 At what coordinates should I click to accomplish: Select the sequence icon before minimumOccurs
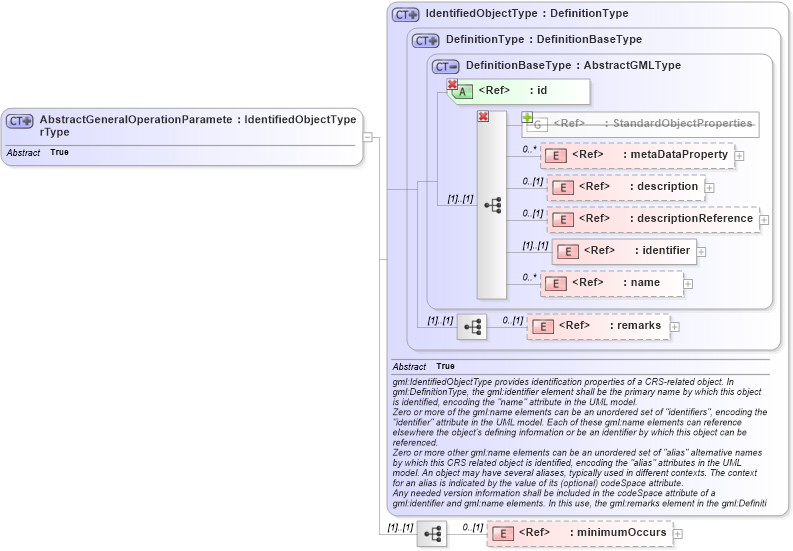click(432, 534)
